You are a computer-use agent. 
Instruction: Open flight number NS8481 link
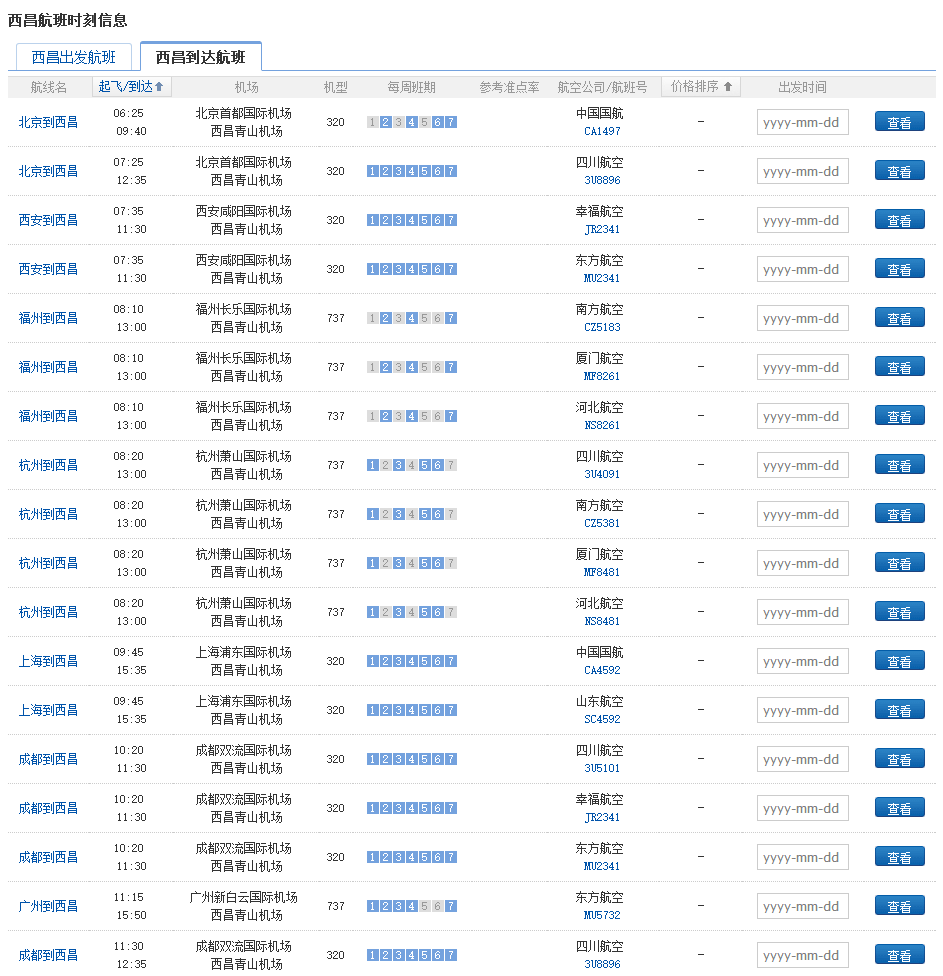point(601,621)
